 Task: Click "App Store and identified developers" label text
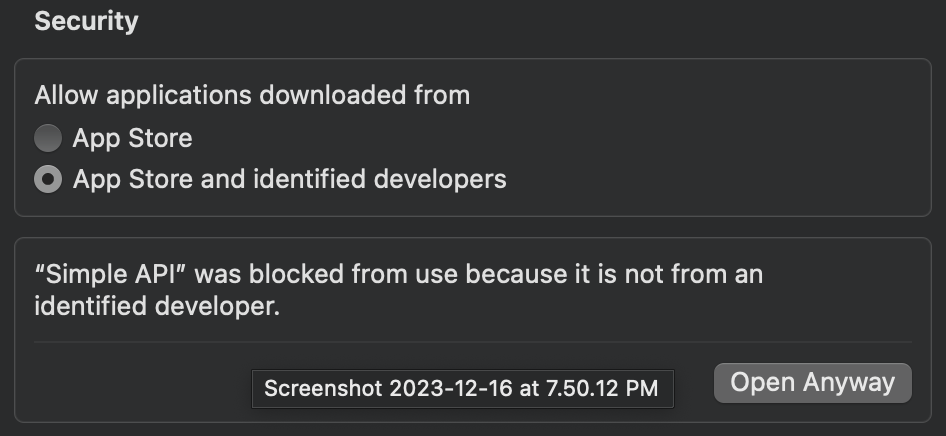coord(290,180)
